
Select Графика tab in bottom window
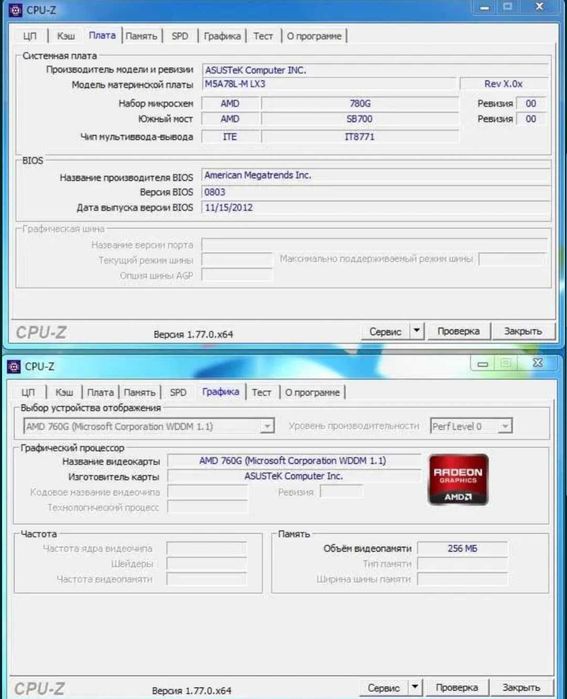[x=221, y=392]
